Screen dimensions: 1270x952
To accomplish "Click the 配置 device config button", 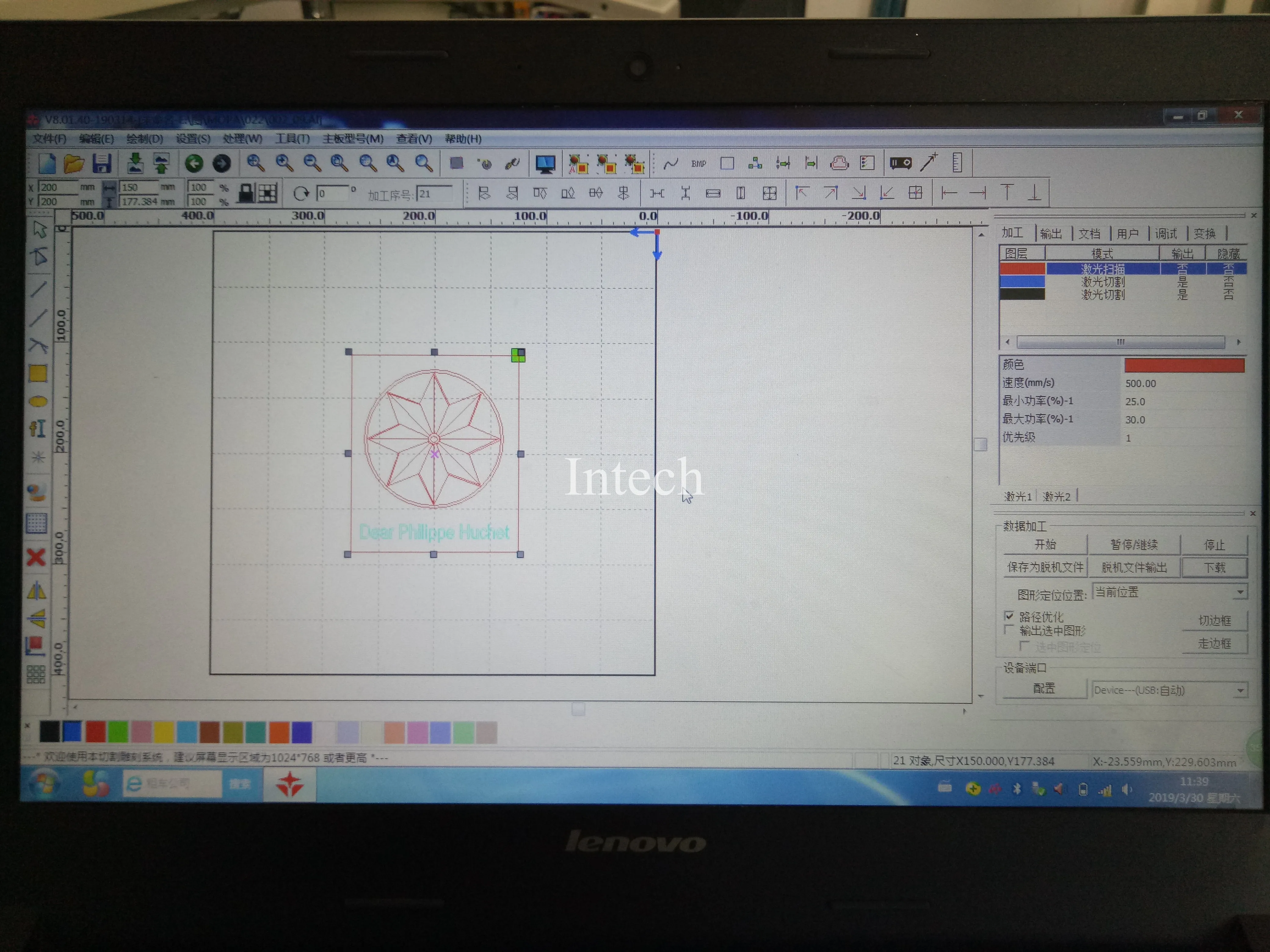I will pyautogui.click(x=1044, y=689).
